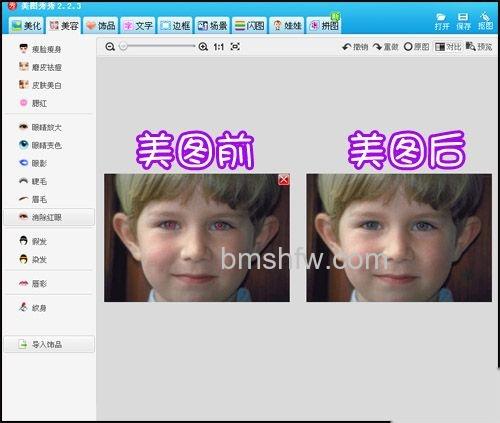This screenshot has height=423, width=500.
Task: Open the 纹身 tattoo tool
Action: click(33, 308)
